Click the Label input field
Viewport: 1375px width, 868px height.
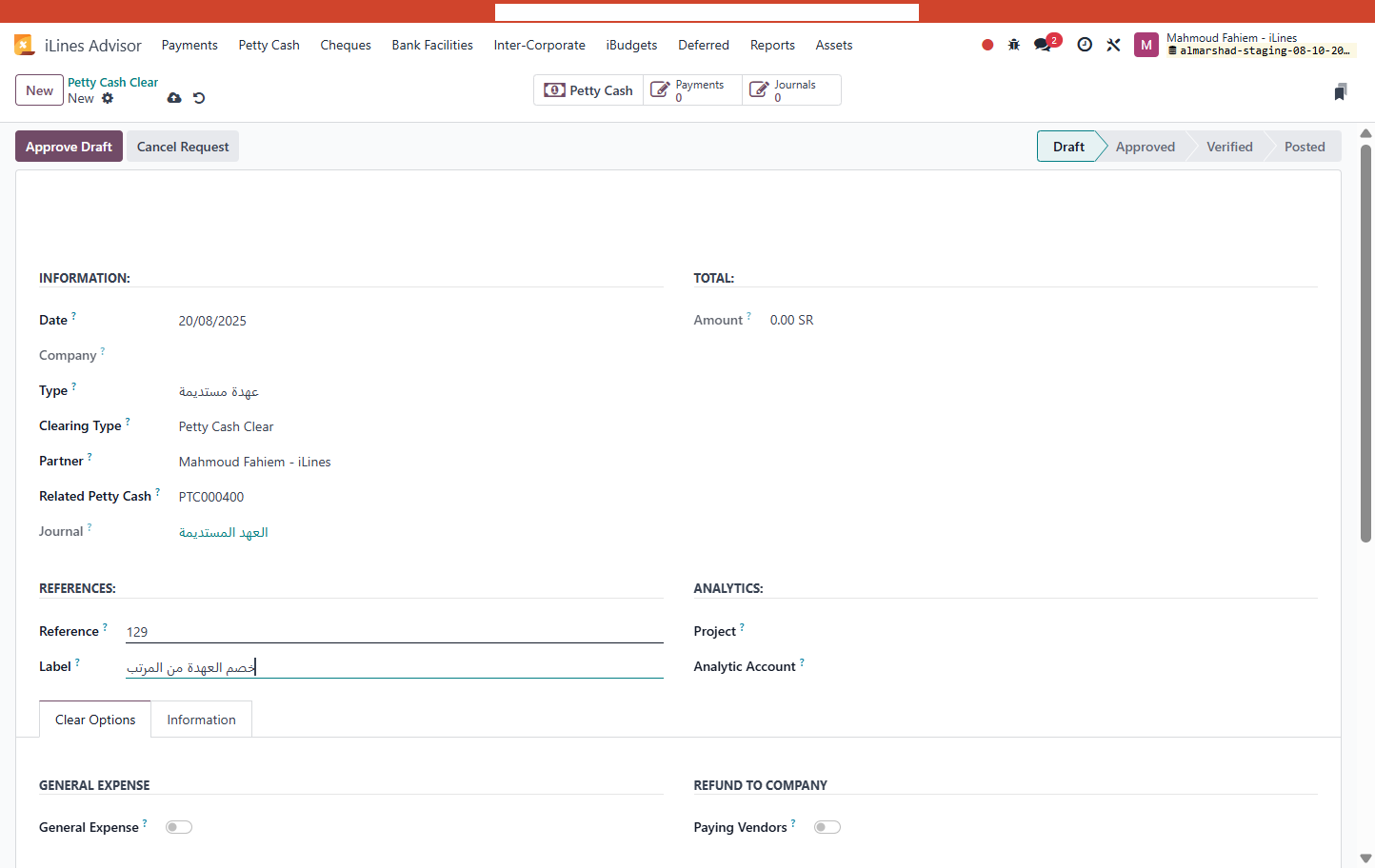[x=394, y=667]
